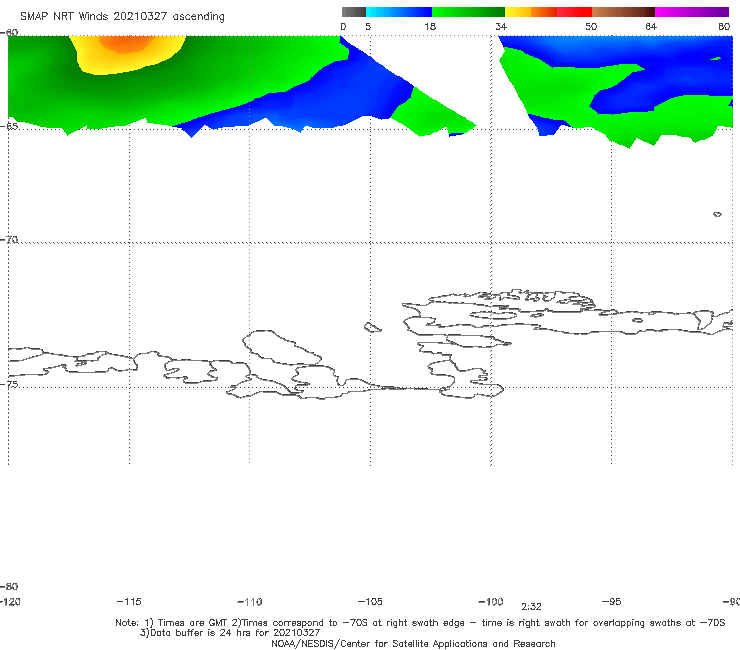Click the longitude label '-105'
The image size is (740, 650).
[370, 601]
